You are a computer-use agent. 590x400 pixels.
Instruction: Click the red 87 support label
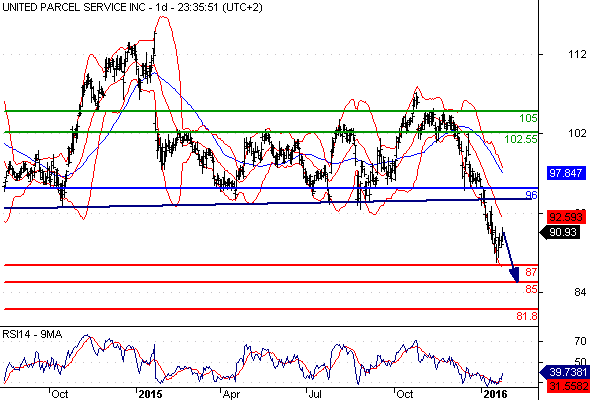click(531, 272)
